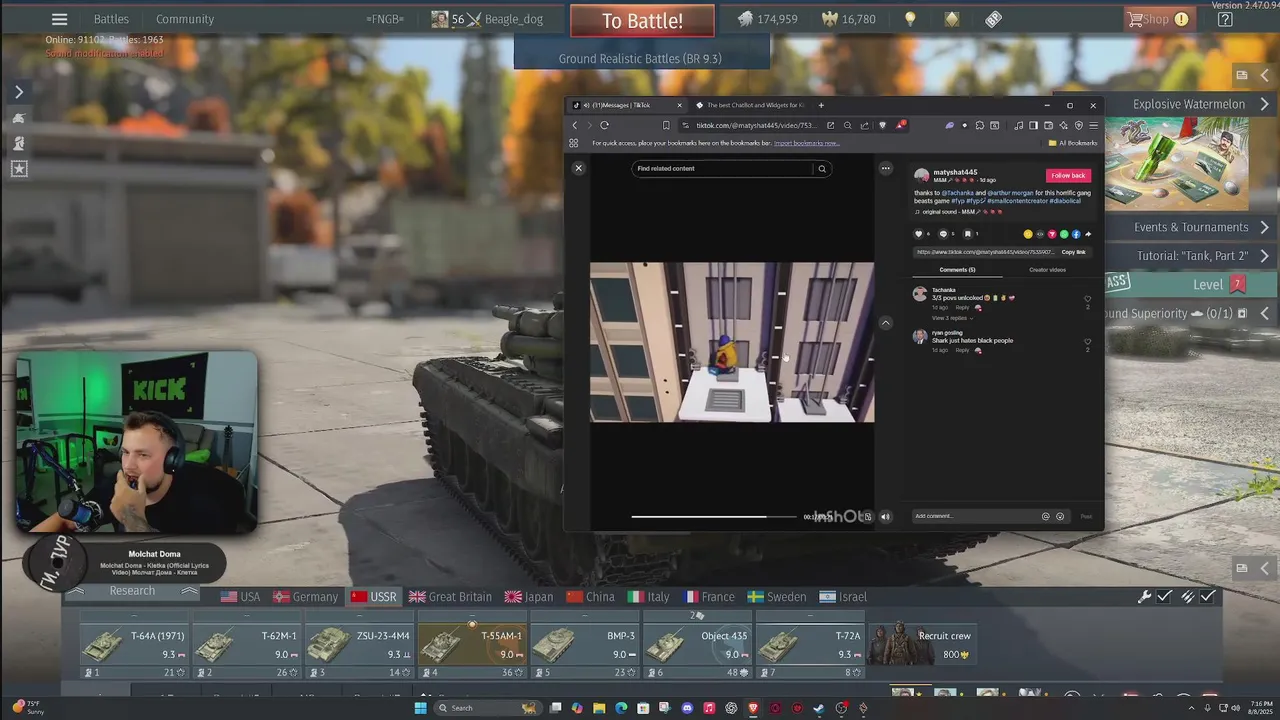
Task: Toggle the last checkbox right of ammo icon
Action: 1208,597
